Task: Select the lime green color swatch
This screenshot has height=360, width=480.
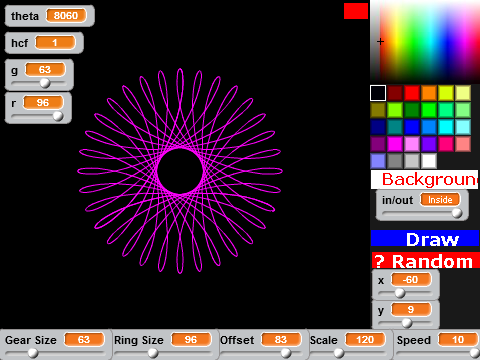Action: coord(395,110)
